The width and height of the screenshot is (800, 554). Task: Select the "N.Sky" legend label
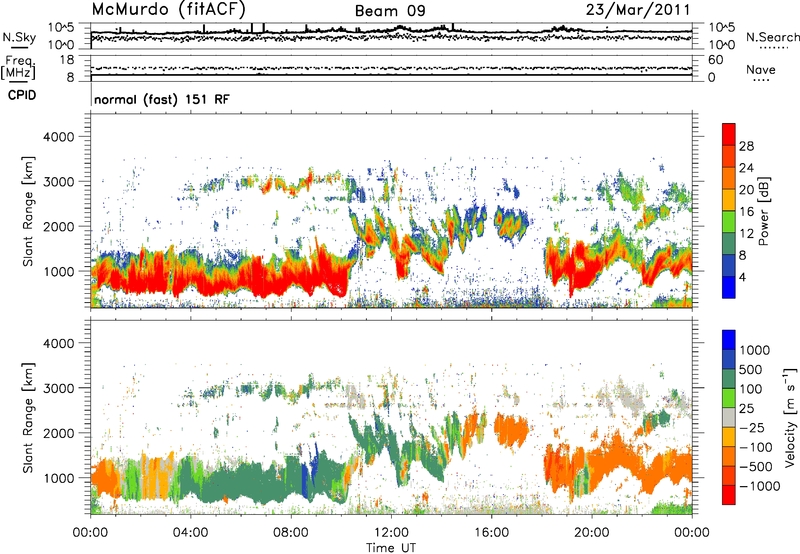pyautogui.click(x=19, y=37)
